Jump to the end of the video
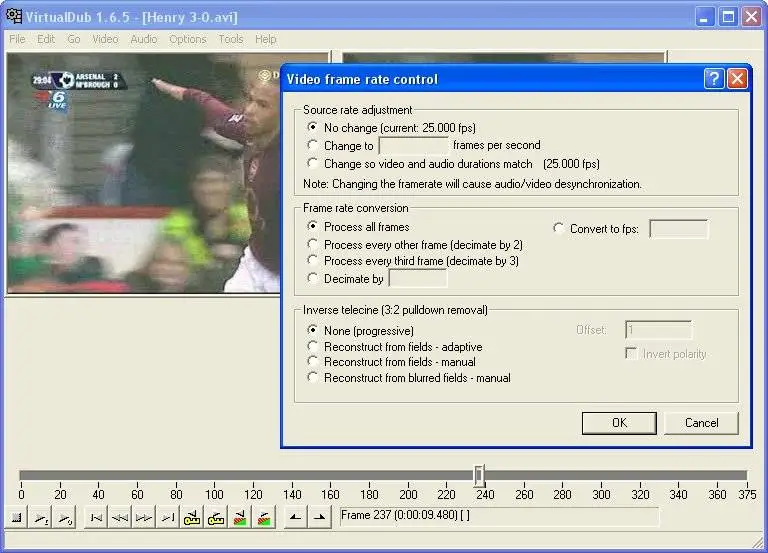 point(168,517)
